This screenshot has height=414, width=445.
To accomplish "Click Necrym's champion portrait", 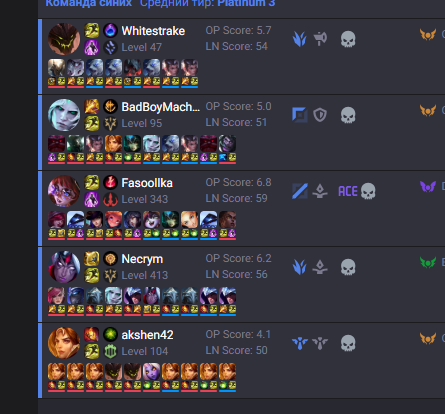I will (64, 267).
